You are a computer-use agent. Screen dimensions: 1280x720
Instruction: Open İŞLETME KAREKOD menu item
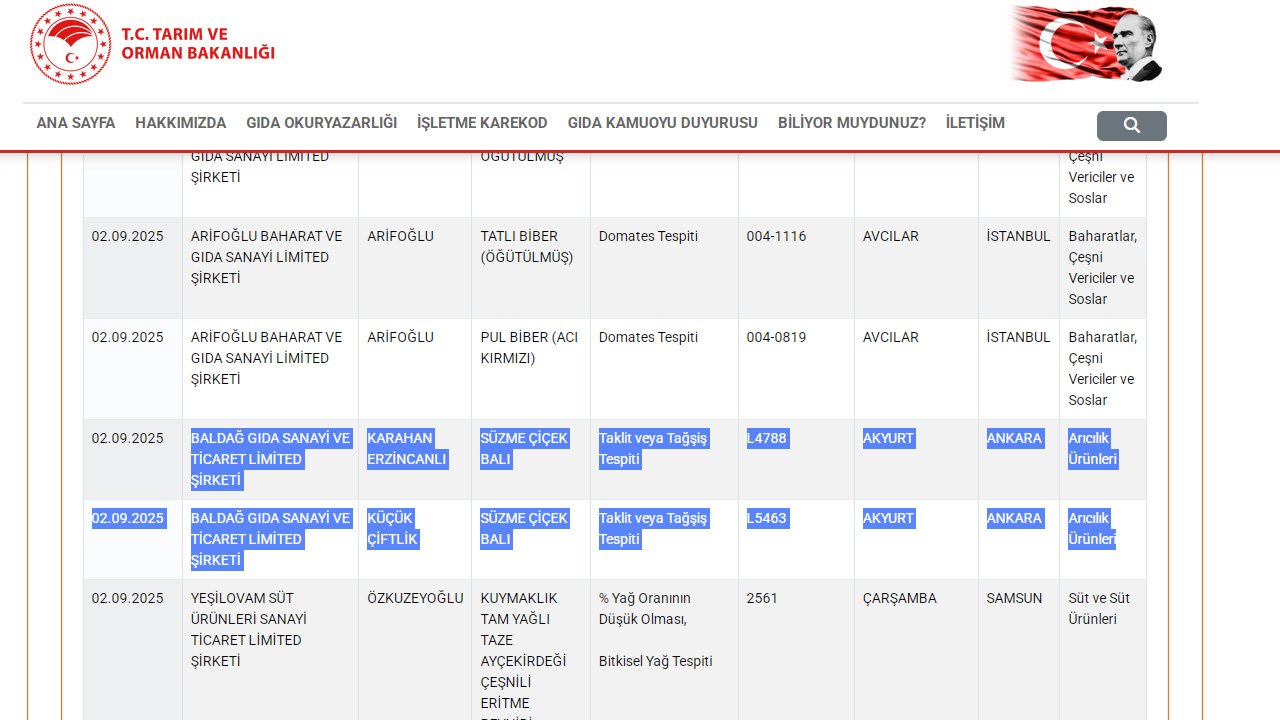coord(482,123)
